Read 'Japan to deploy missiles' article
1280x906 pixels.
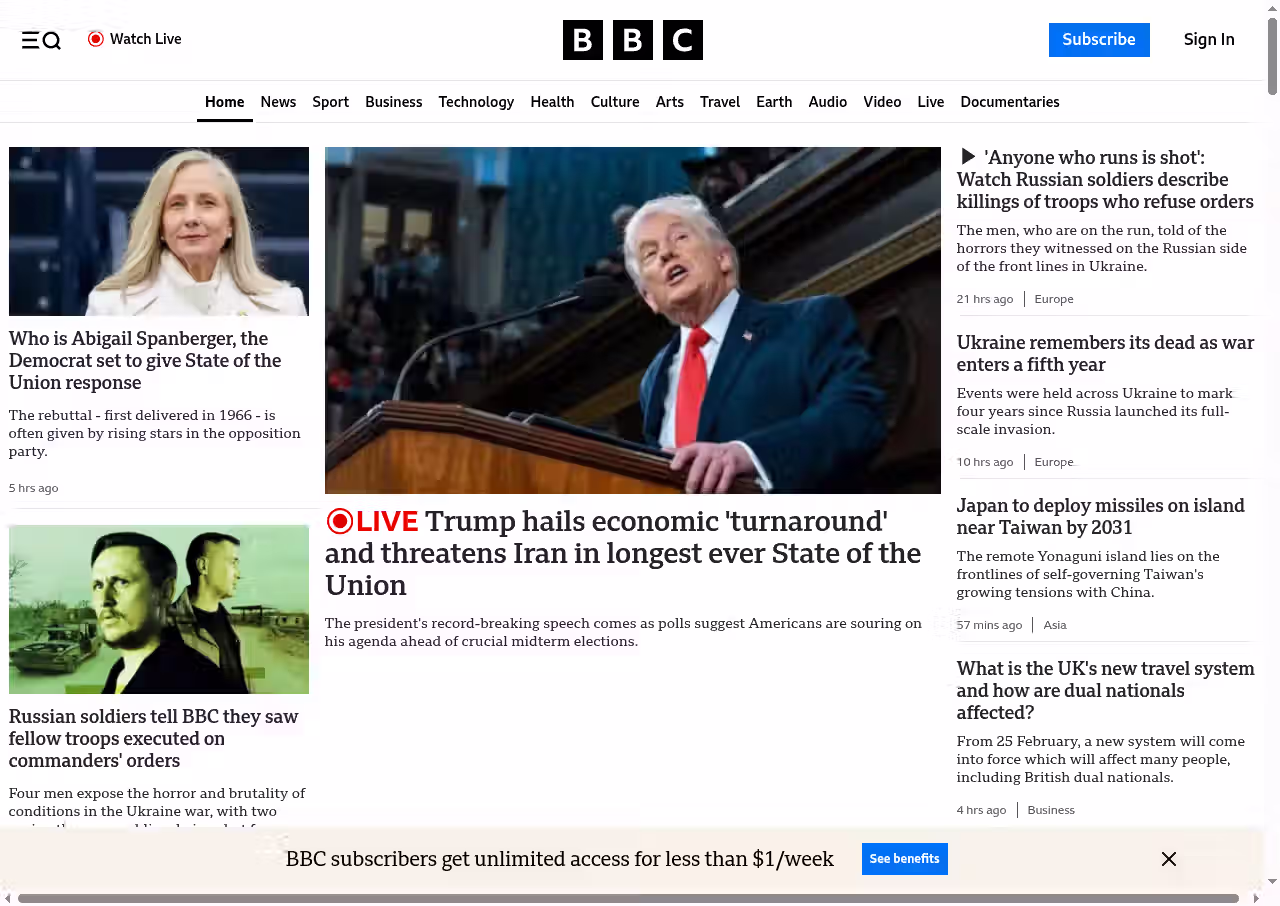(x=1100, y=516)
